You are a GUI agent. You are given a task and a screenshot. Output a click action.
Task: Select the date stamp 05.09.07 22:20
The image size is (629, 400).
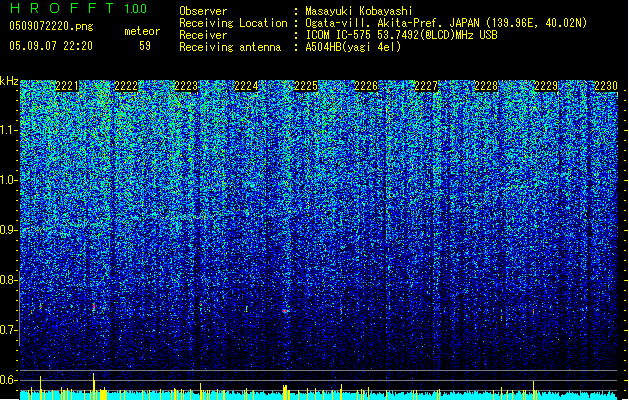coord(51,46)
